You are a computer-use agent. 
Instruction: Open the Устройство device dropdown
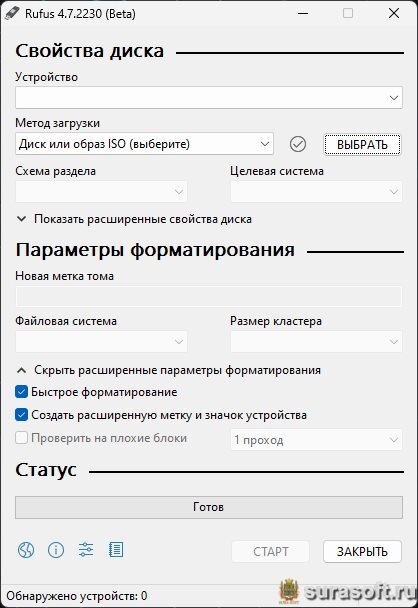click(x=209, y=97)
